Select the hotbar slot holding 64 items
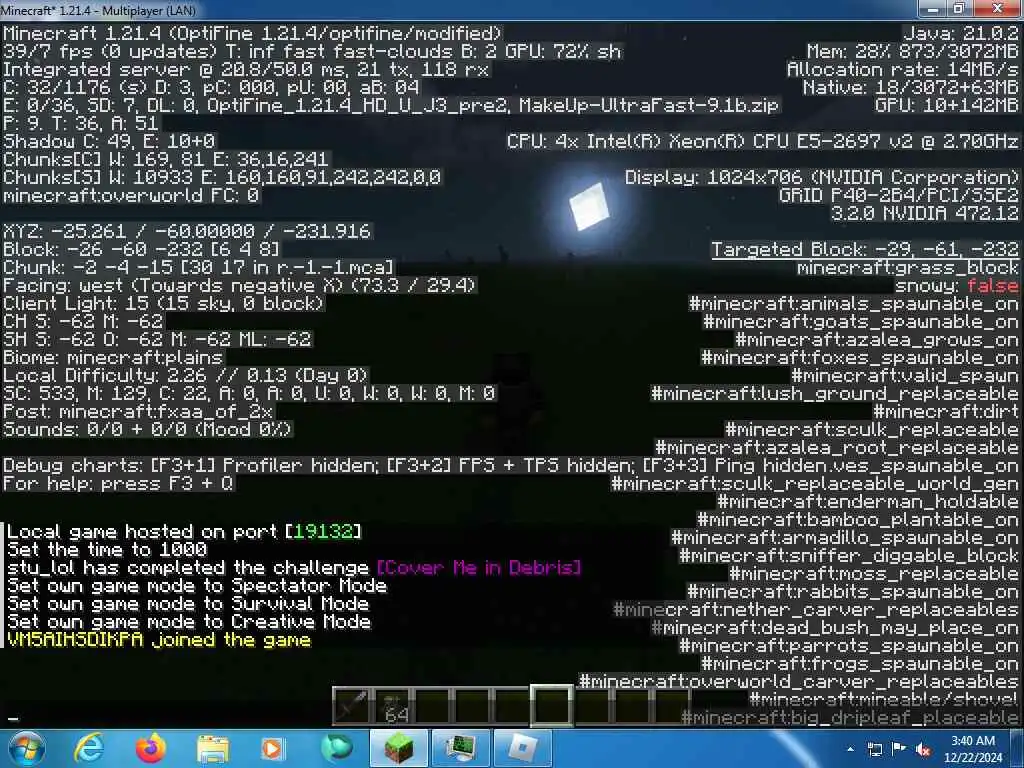Image resolution: width=1024 pixels, height=768 pixels. coord(393,706)
